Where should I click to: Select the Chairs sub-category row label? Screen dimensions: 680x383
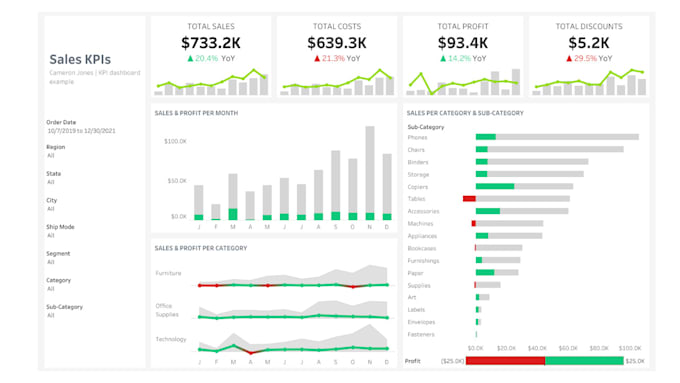coord(416,150)
